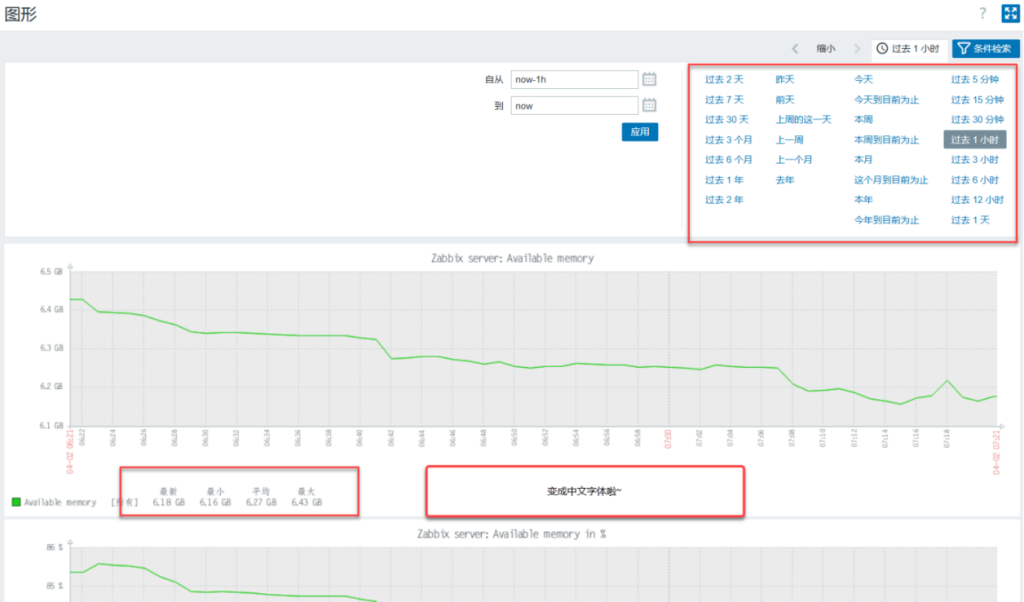Click the 缩小 zoom out button
The height and width of the screenshot is (602, 1024).
click(825, 48)
